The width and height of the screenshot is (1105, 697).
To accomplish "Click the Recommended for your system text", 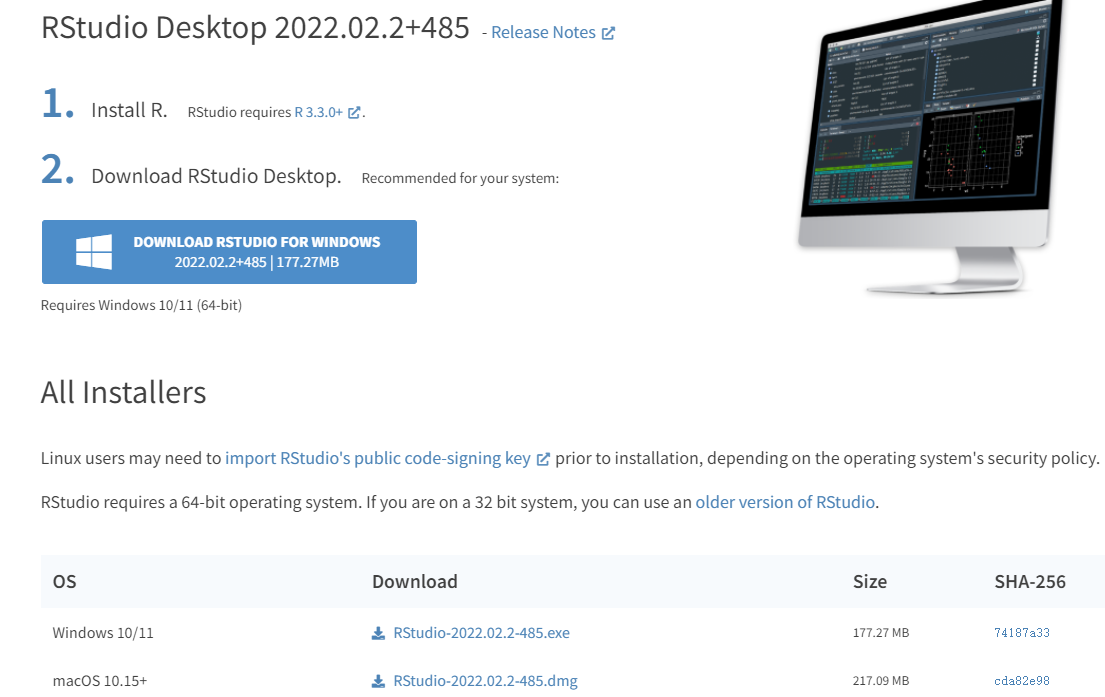I will click(x=460, y=178).
